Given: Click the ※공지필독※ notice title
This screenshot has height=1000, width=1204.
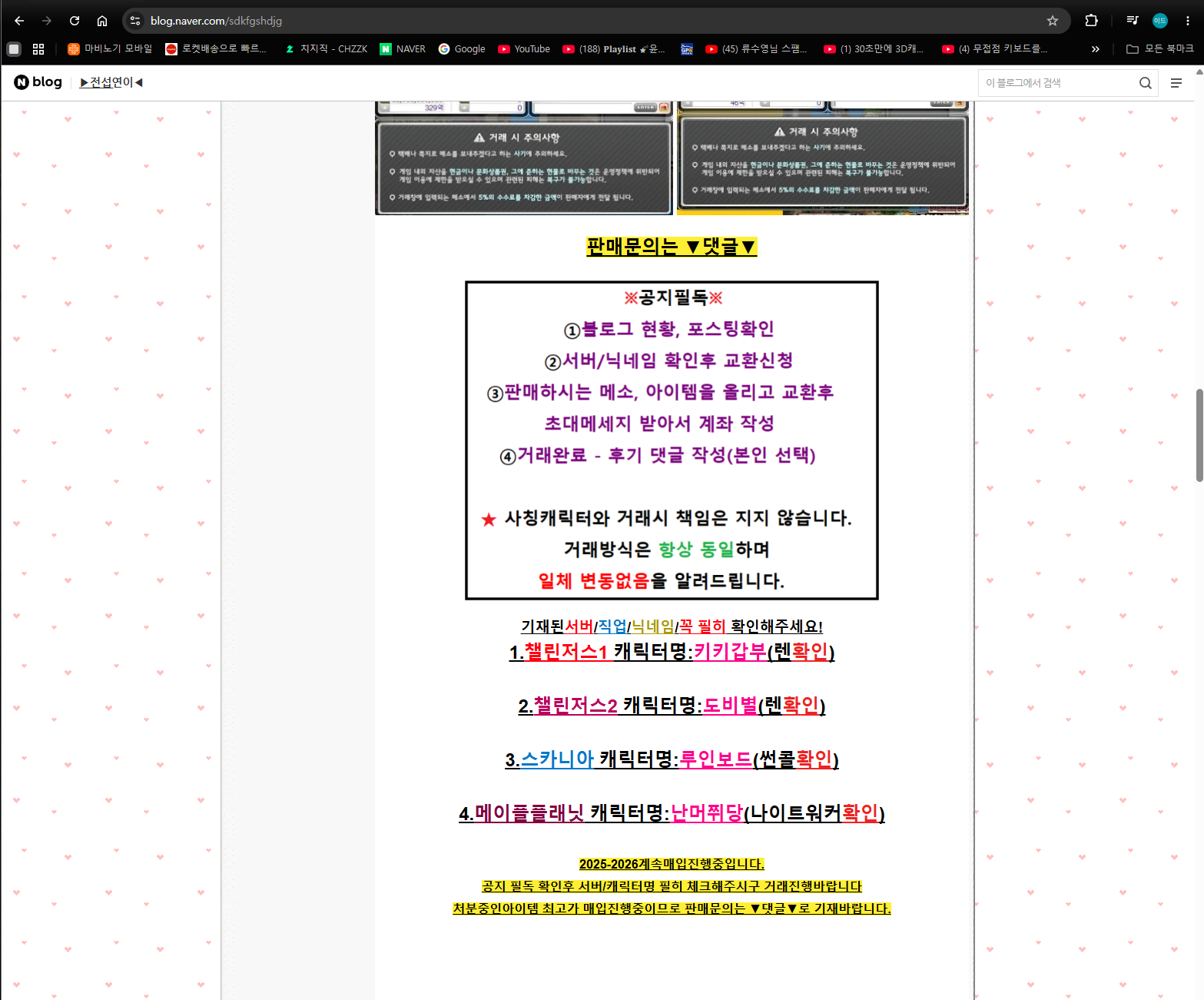Looking at the screenshot, I should pos(673,298).
